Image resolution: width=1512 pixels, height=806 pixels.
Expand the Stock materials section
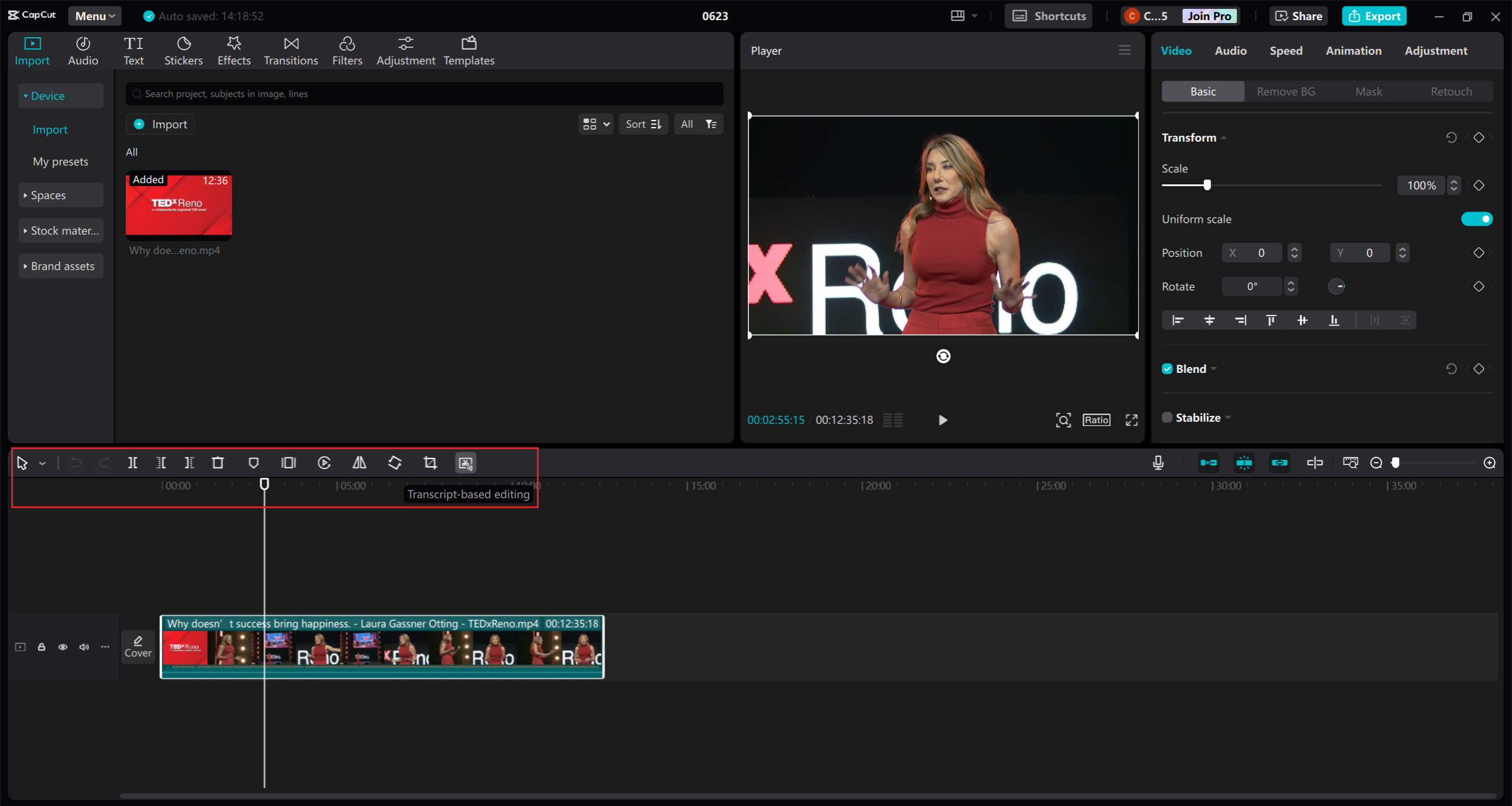click(61, 230)
